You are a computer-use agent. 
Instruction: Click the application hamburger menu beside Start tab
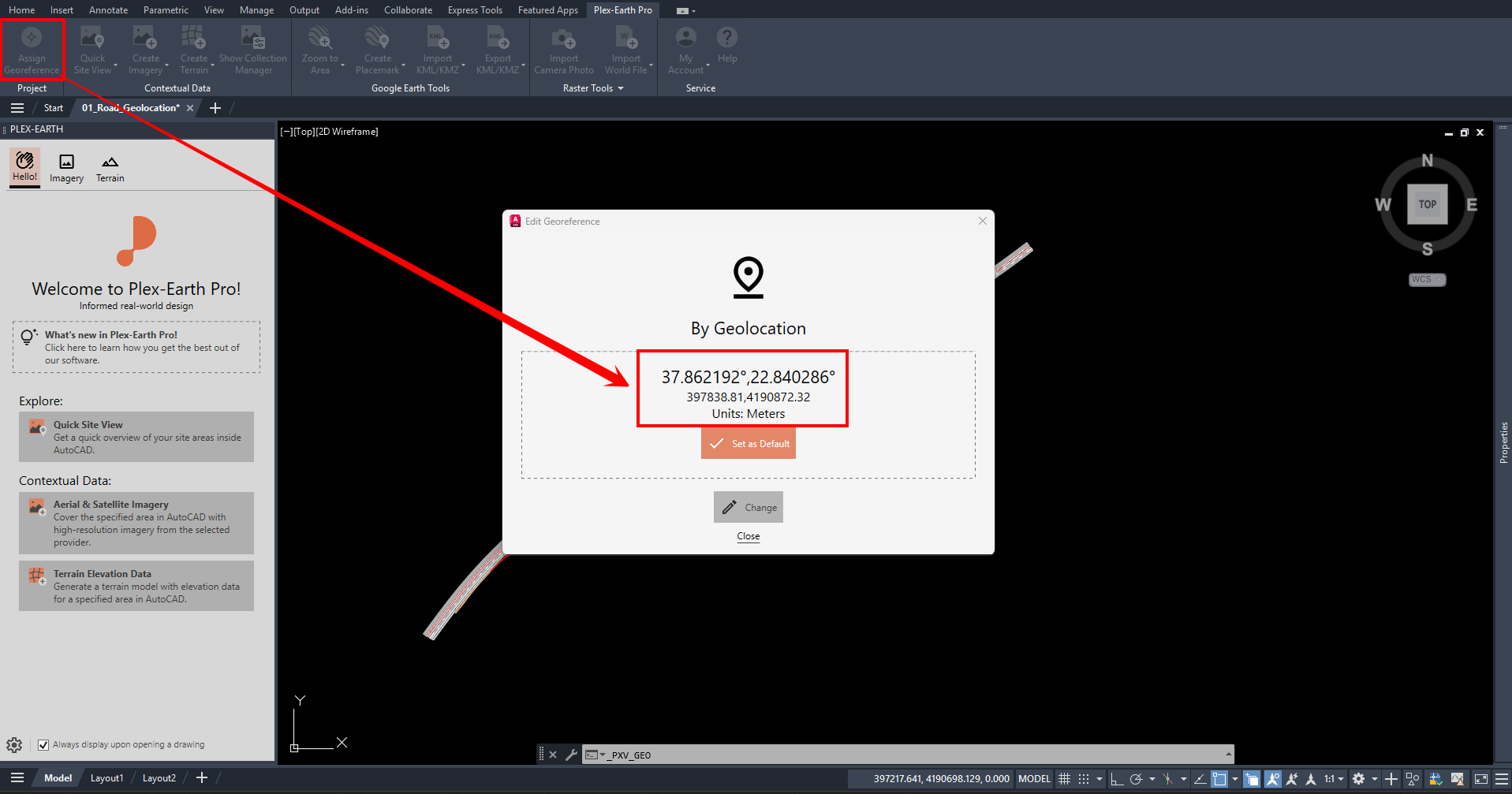tap(17, 108)
